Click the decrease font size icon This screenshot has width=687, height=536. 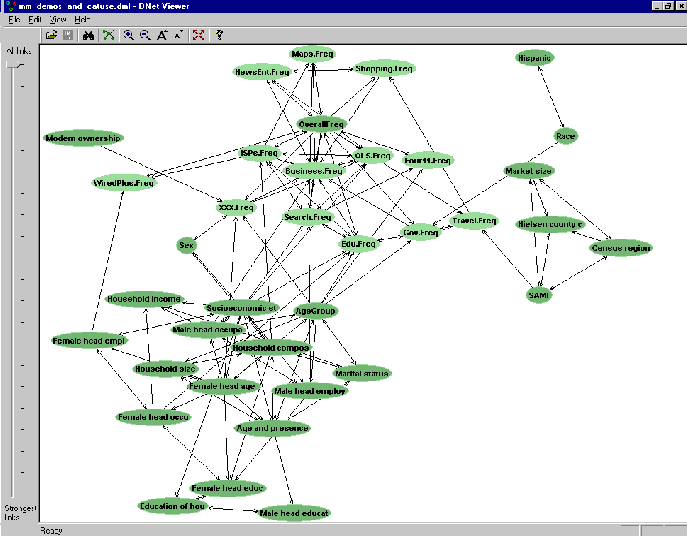tap(178, 35)
